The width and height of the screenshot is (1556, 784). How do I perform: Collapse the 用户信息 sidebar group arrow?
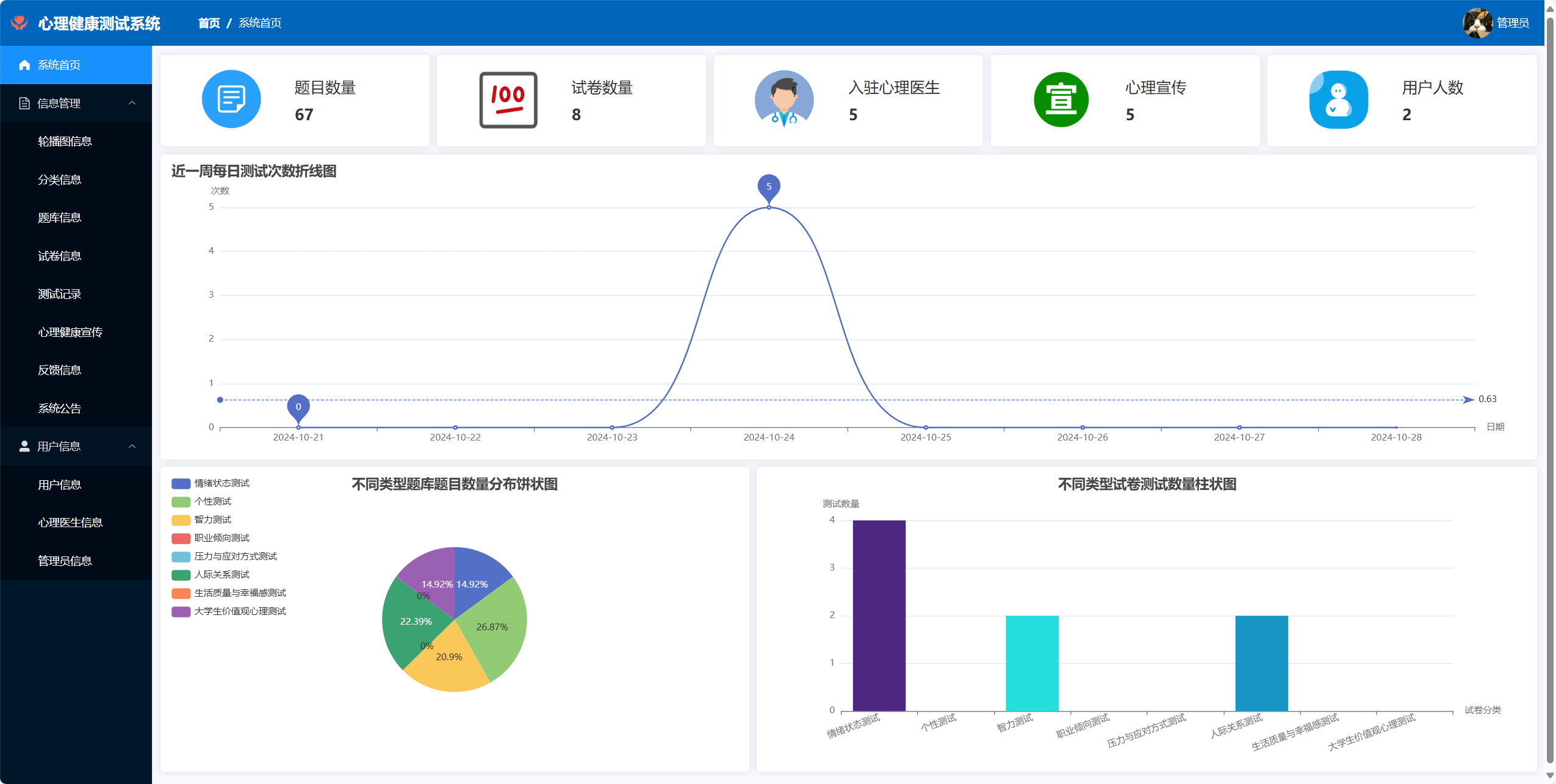coord(132,447)
